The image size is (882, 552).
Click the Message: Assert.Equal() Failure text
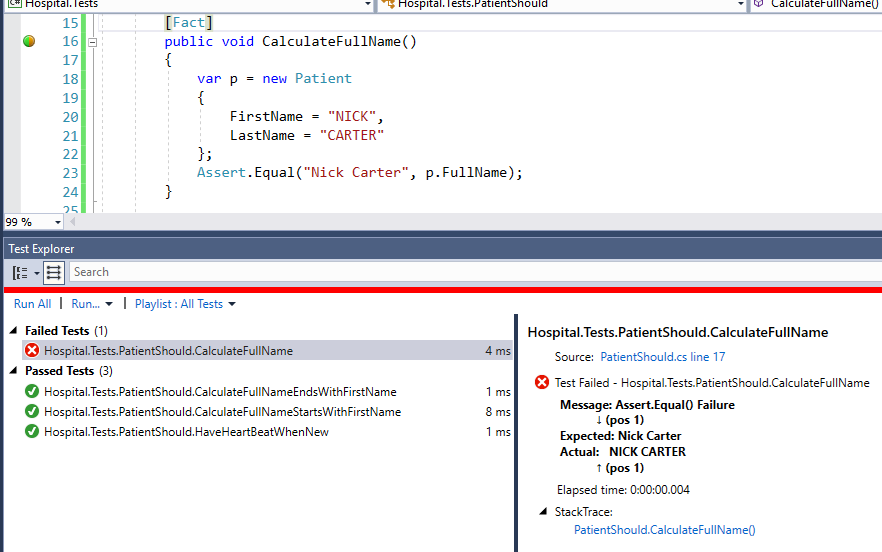647,405
